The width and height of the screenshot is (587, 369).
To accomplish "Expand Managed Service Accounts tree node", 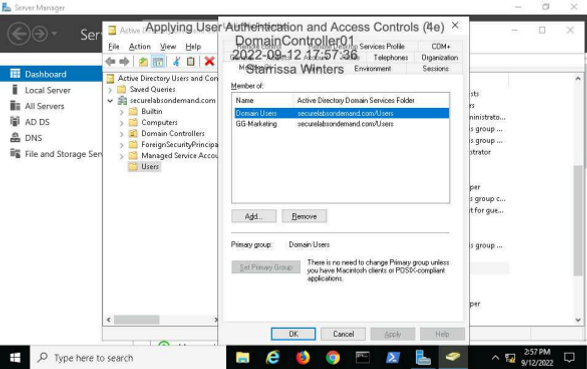I will [122, 156].
